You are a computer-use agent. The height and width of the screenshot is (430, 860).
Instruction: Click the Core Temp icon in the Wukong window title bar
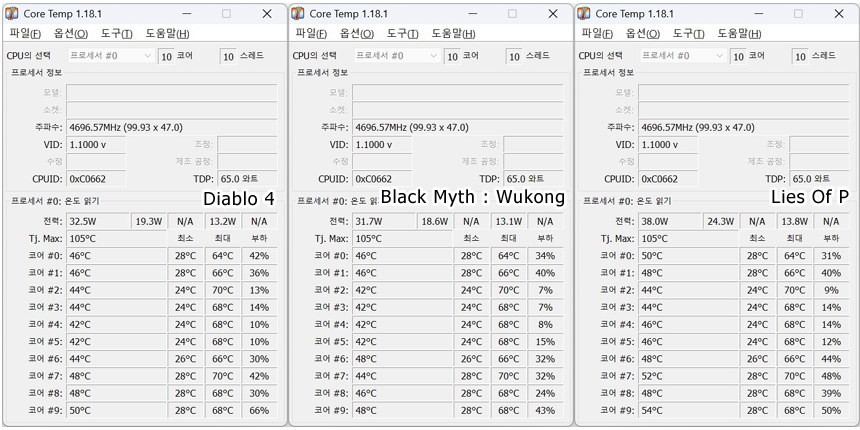point(298,14)
